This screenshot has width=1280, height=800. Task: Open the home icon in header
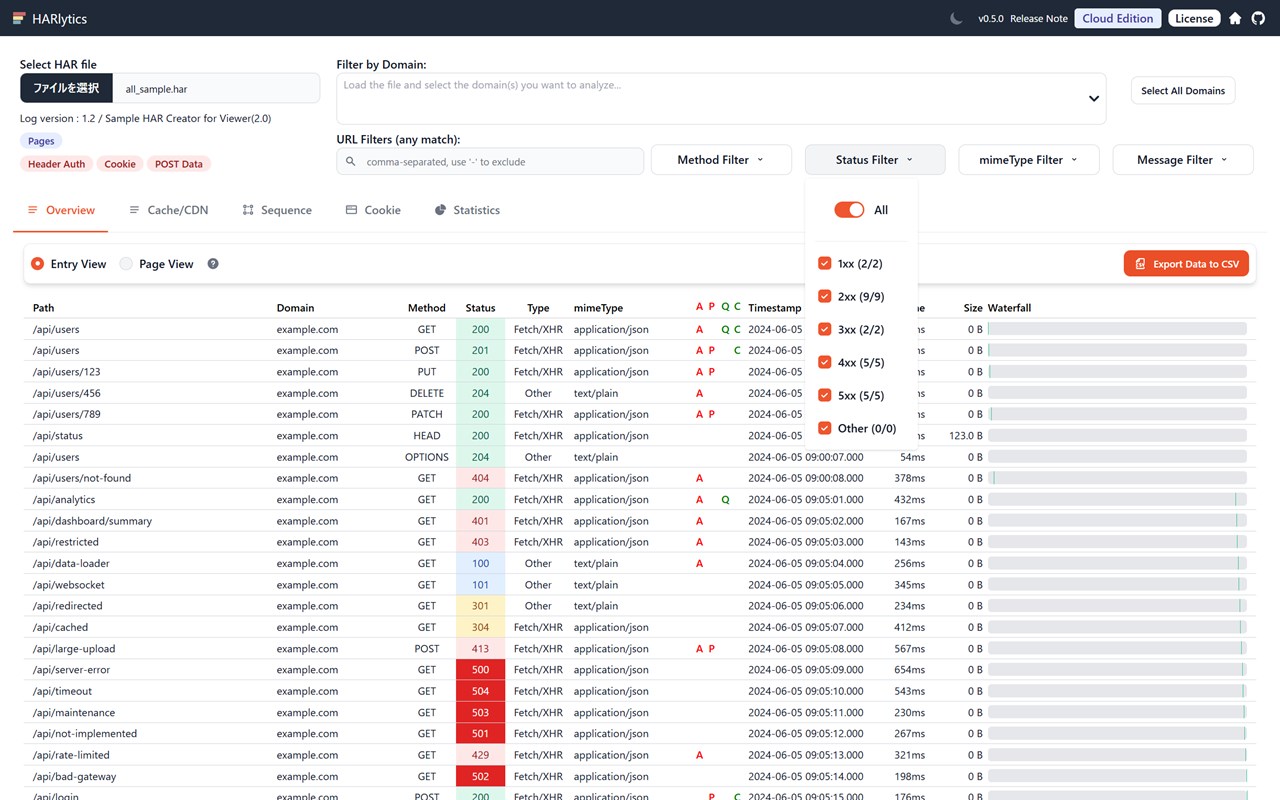click(1235, 18)
